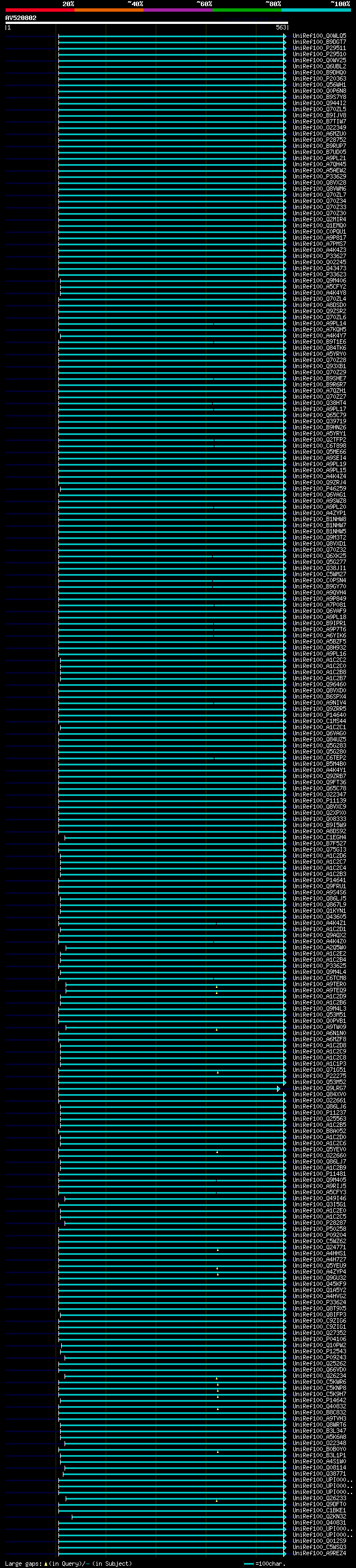Viewport: 356px width, 1568px height.
Task: Select the UniRef100_Q2XPX0 label
Action: click(x=319, y=813)
